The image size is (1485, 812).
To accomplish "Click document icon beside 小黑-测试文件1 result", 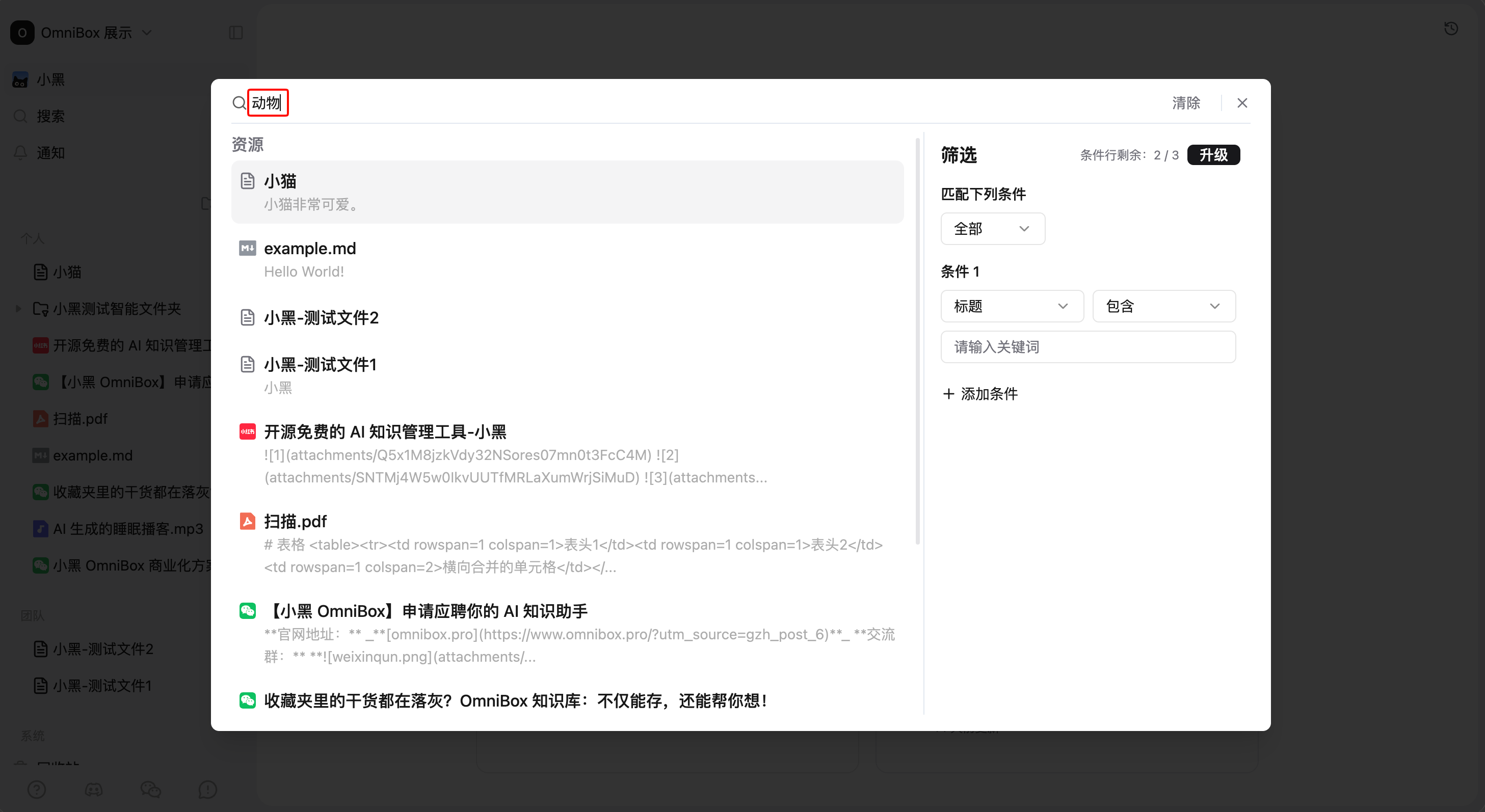I will [247, 364].
